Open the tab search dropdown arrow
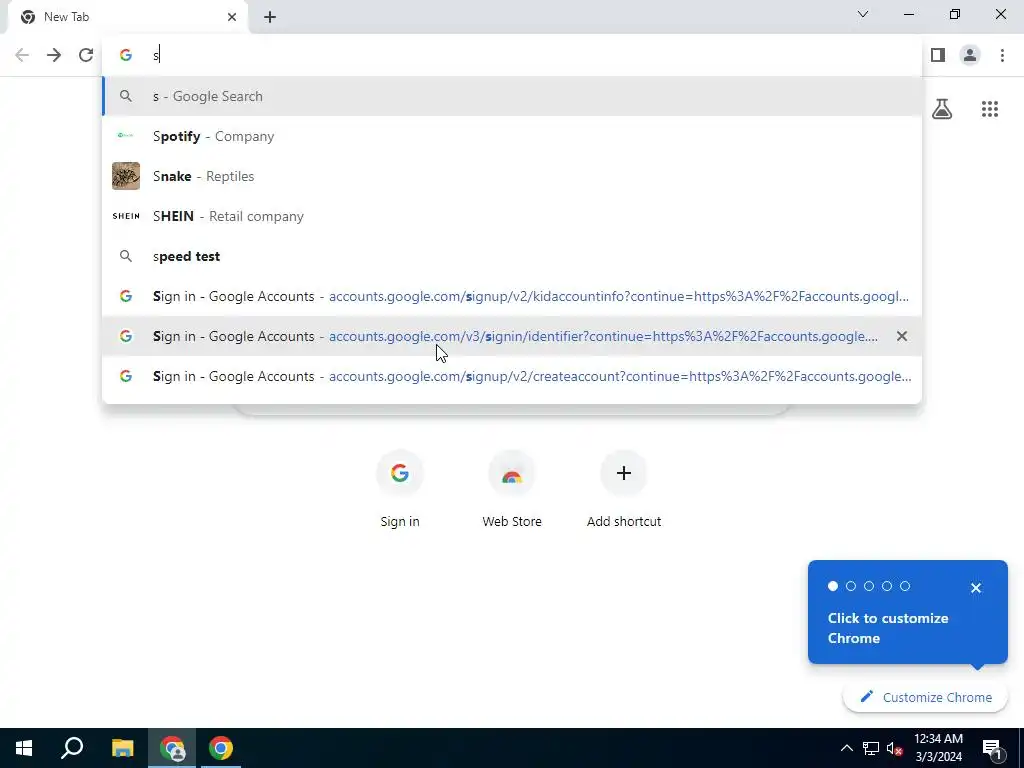The image size is (1024, 768). (x=863, y=14)
